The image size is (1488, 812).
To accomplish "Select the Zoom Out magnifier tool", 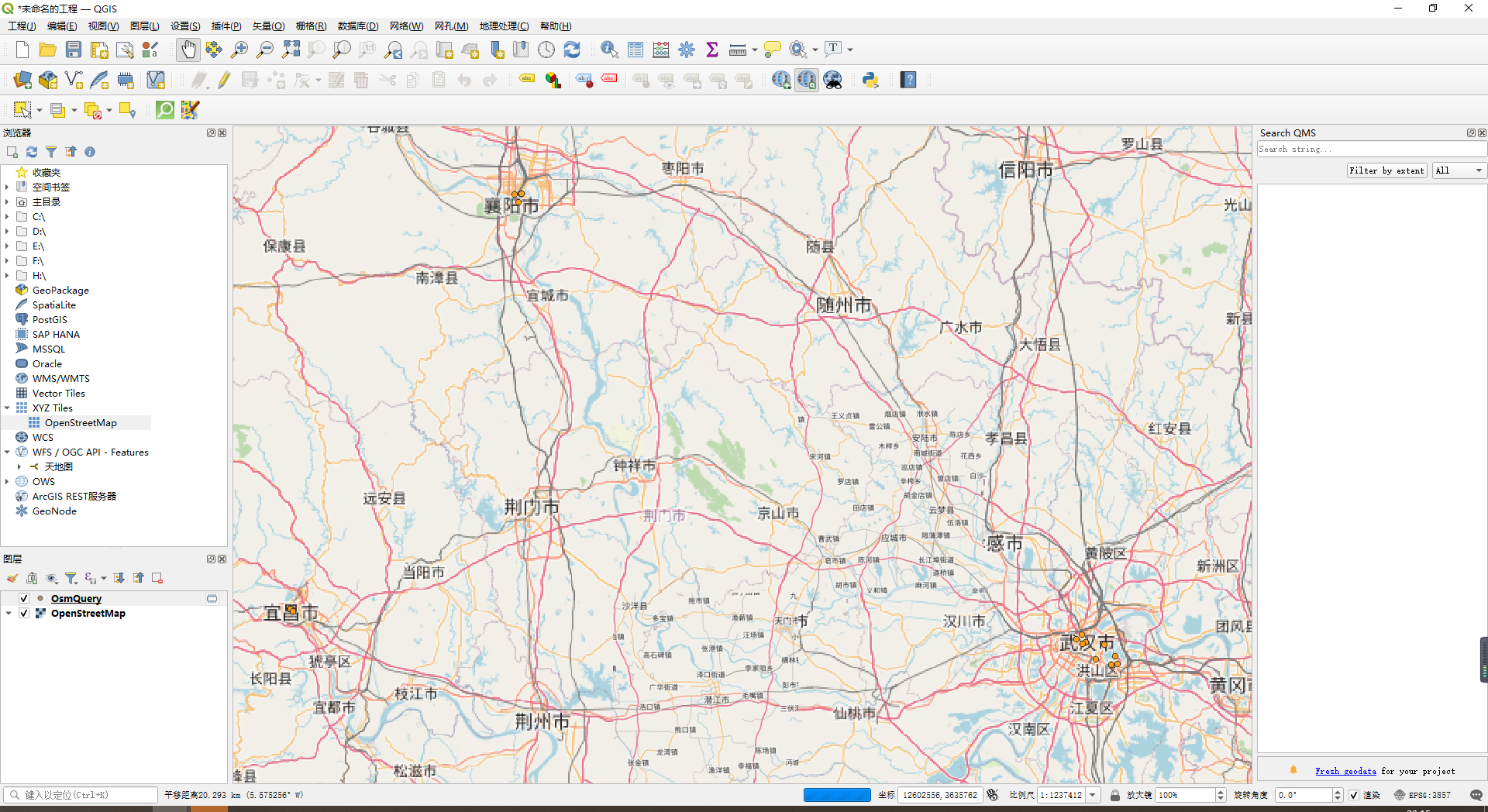I will point(265,50).
